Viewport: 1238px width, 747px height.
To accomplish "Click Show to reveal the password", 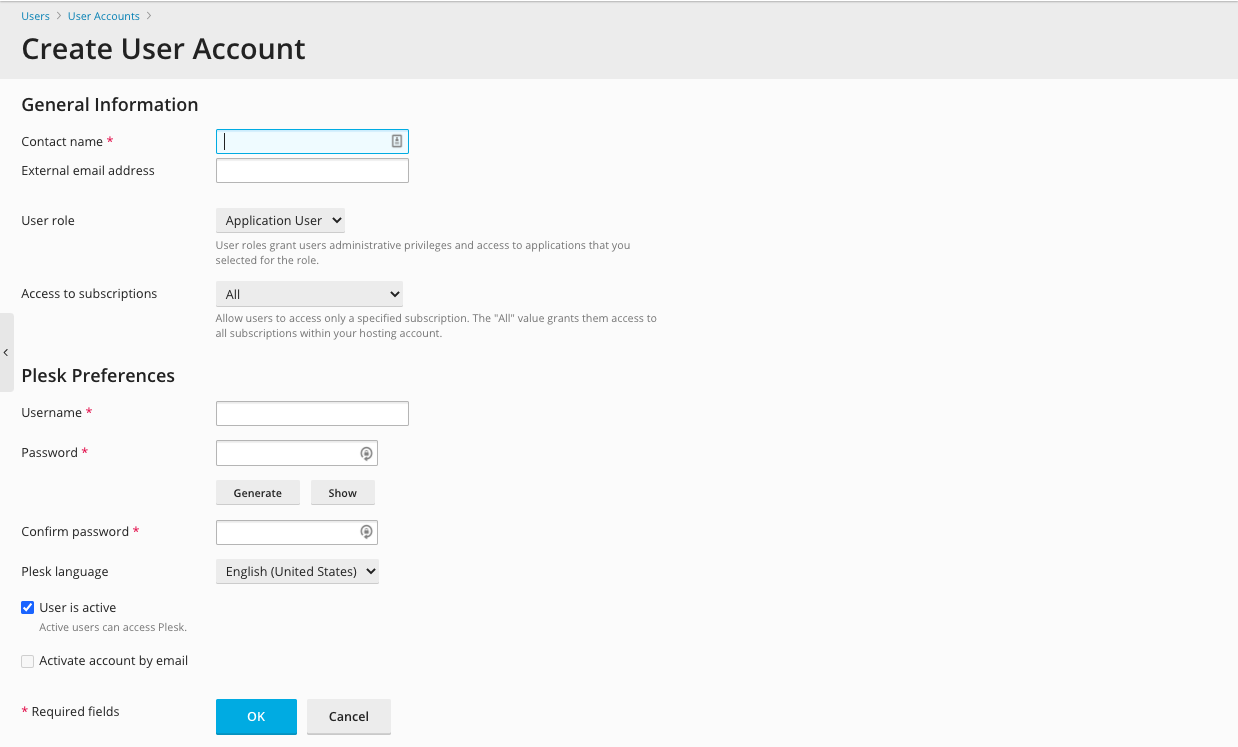I will 342,493.
